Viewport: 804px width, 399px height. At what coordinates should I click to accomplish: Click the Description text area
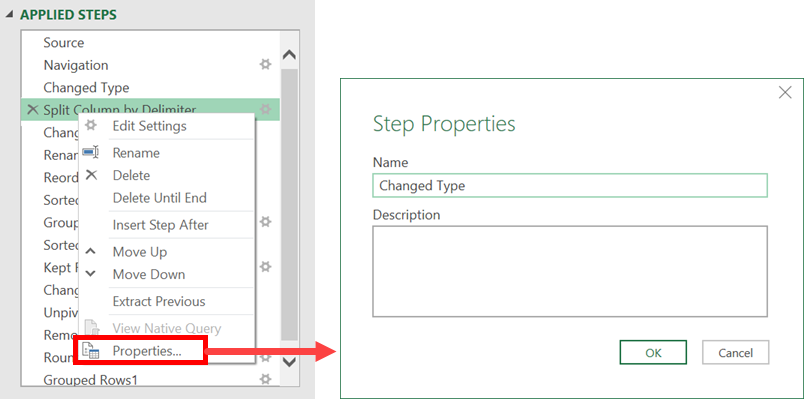coord(570,271)
